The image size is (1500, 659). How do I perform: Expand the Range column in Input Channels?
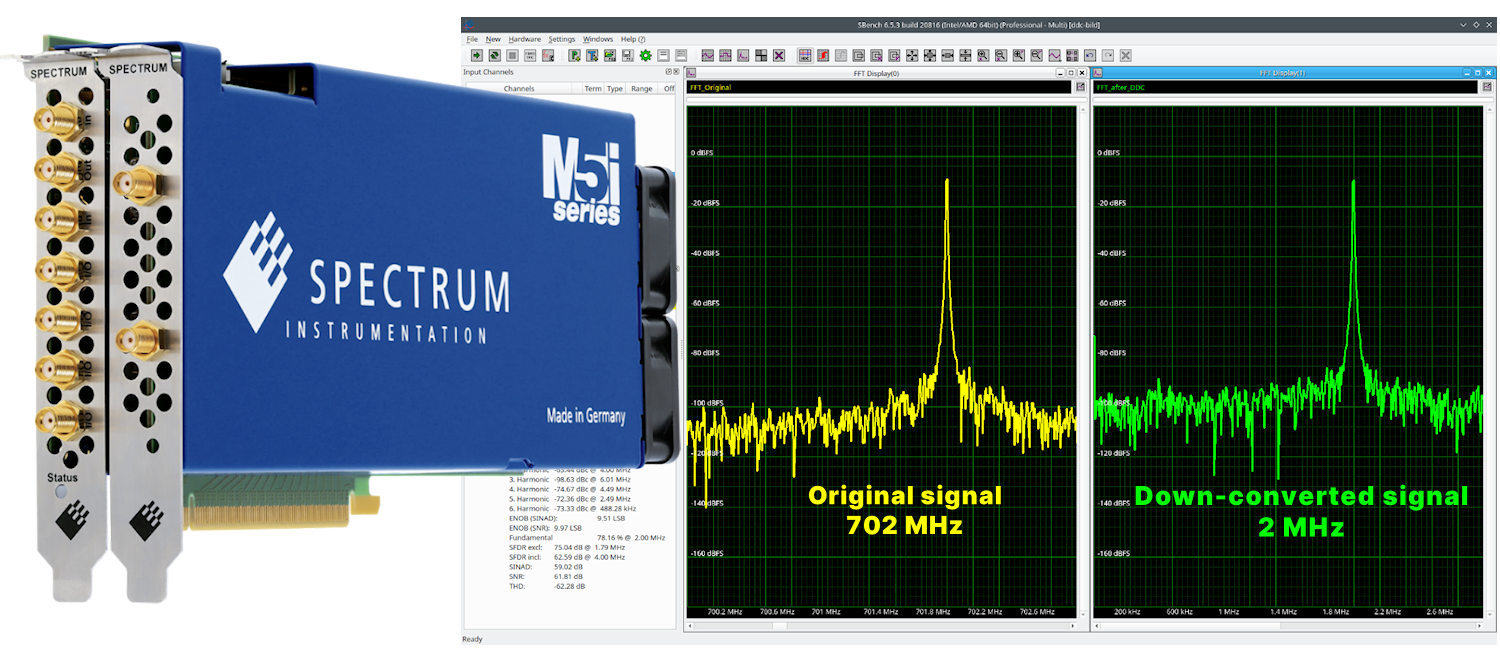(641, 88)
